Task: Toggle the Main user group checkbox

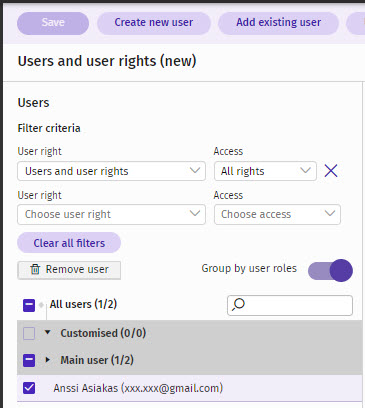Action: tap(29, 360)
